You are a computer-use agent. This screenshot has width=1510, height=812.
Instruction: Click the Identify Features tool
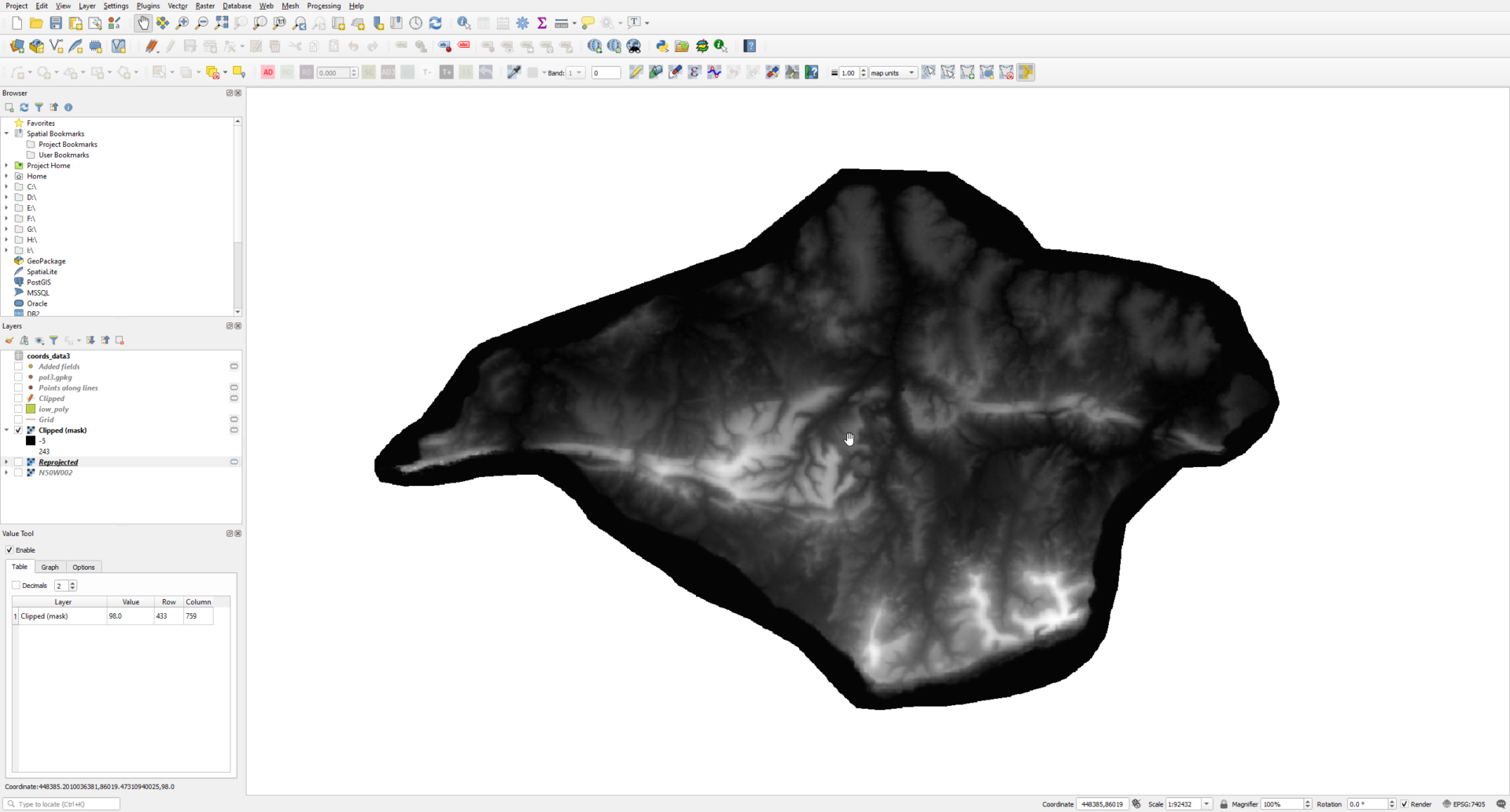(x=464, y=23)
